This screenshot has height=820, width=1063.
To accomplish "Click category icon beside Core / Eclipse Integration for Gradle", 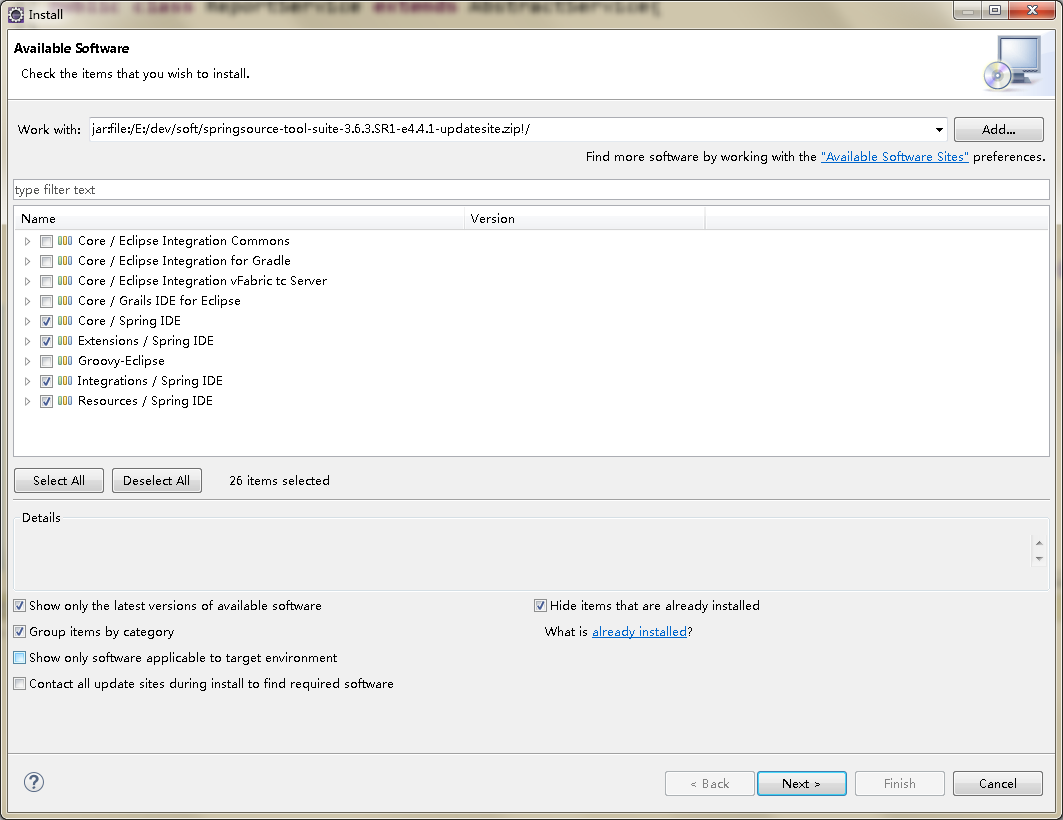I will [x=65, y=261].
